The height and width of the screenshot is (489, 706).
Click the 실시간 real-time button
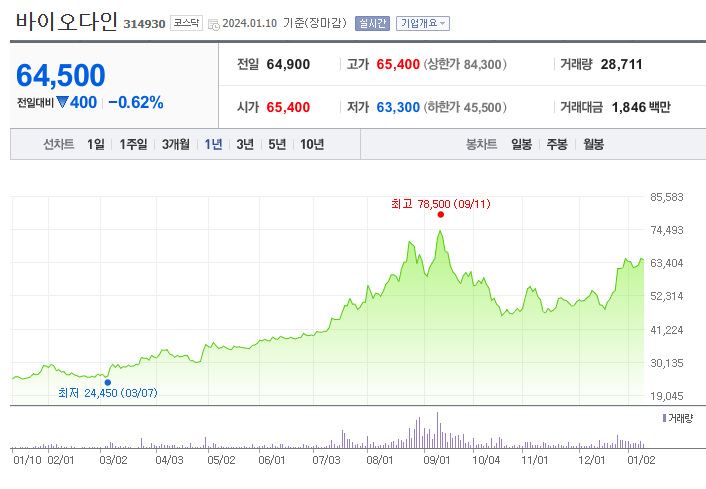tap(372, 23)
